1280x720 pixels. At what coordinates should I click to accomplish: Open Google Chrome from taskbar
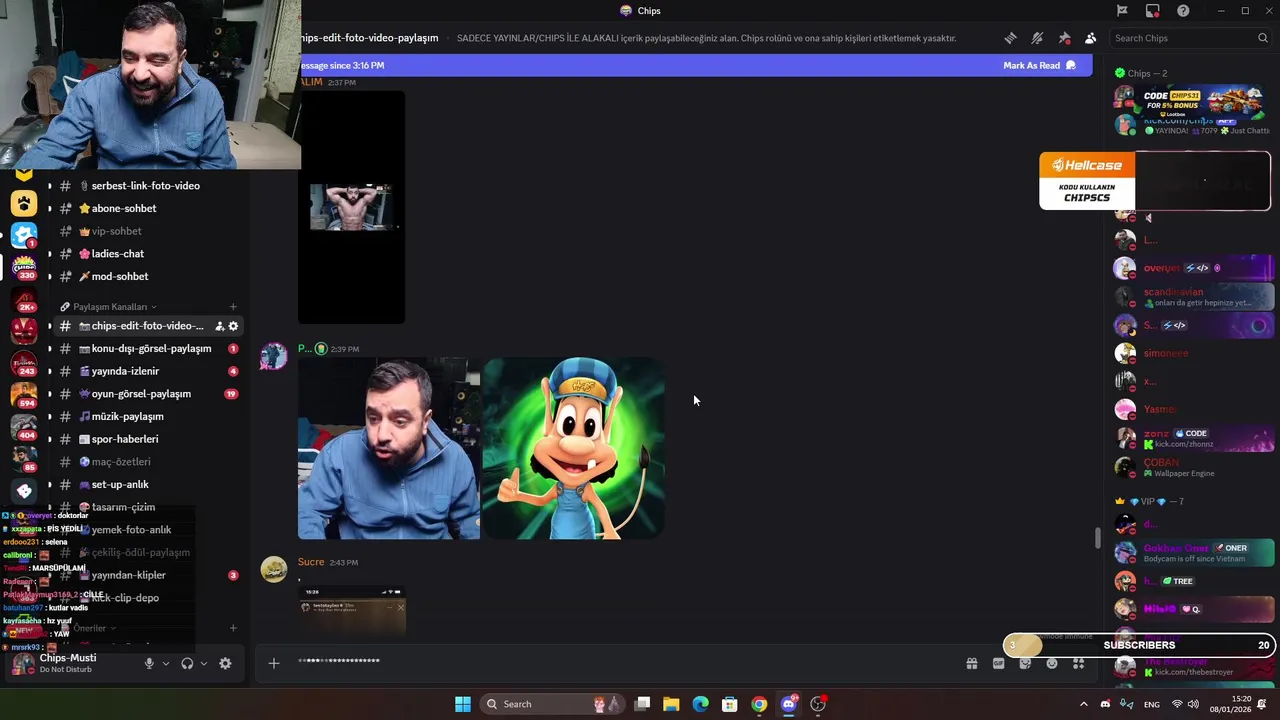[x=759, y=704]
